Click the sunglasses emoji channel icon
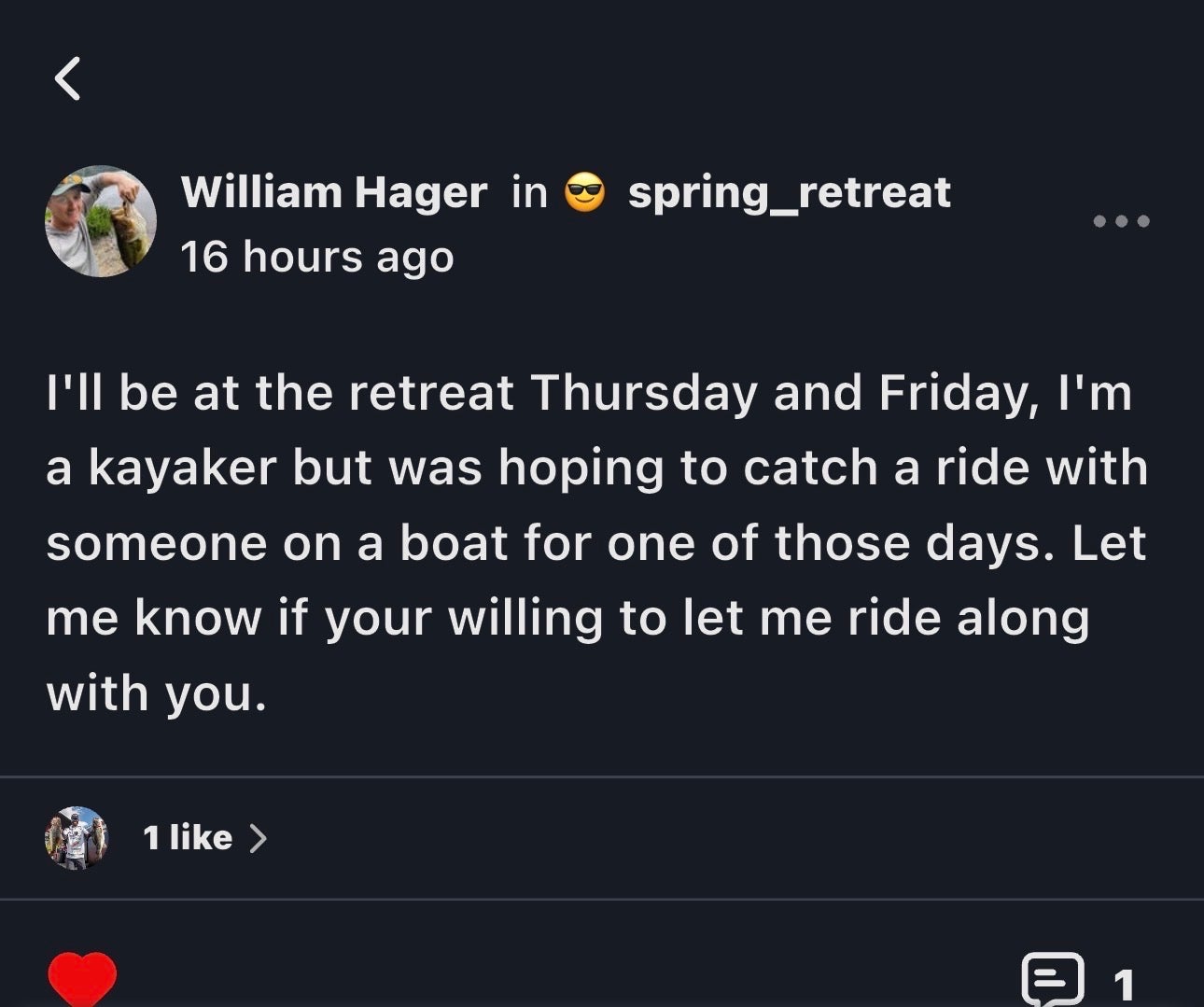 pyautogui.click(x=585, y=193)
